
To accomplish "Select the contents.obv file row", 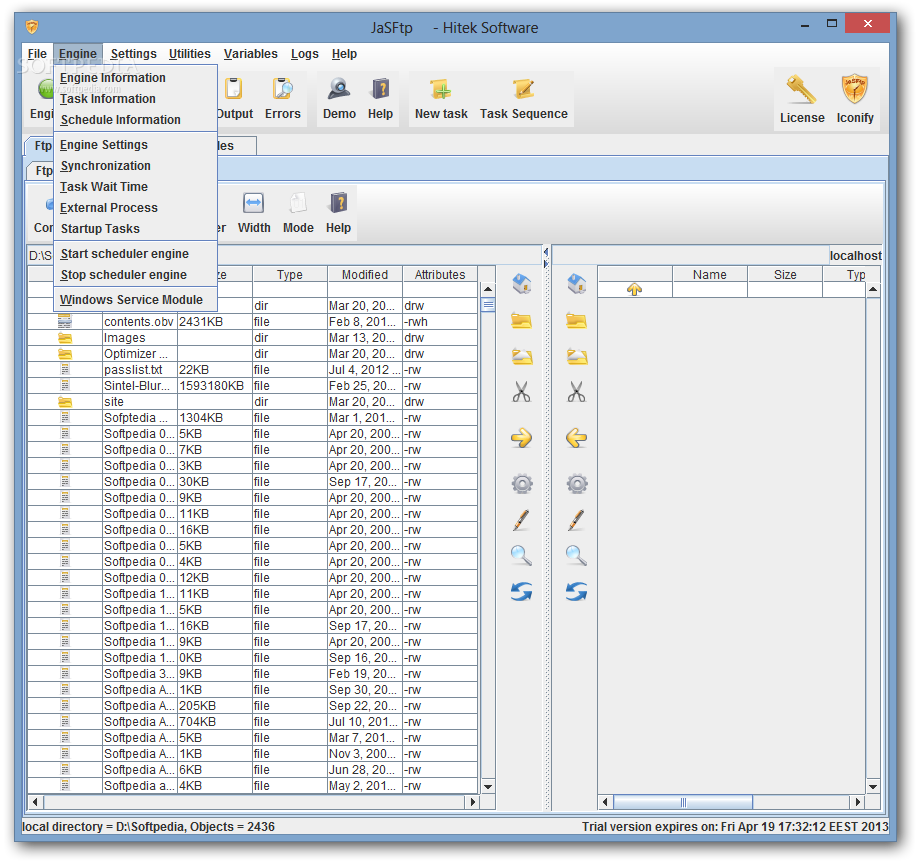I will coord(253,322).
